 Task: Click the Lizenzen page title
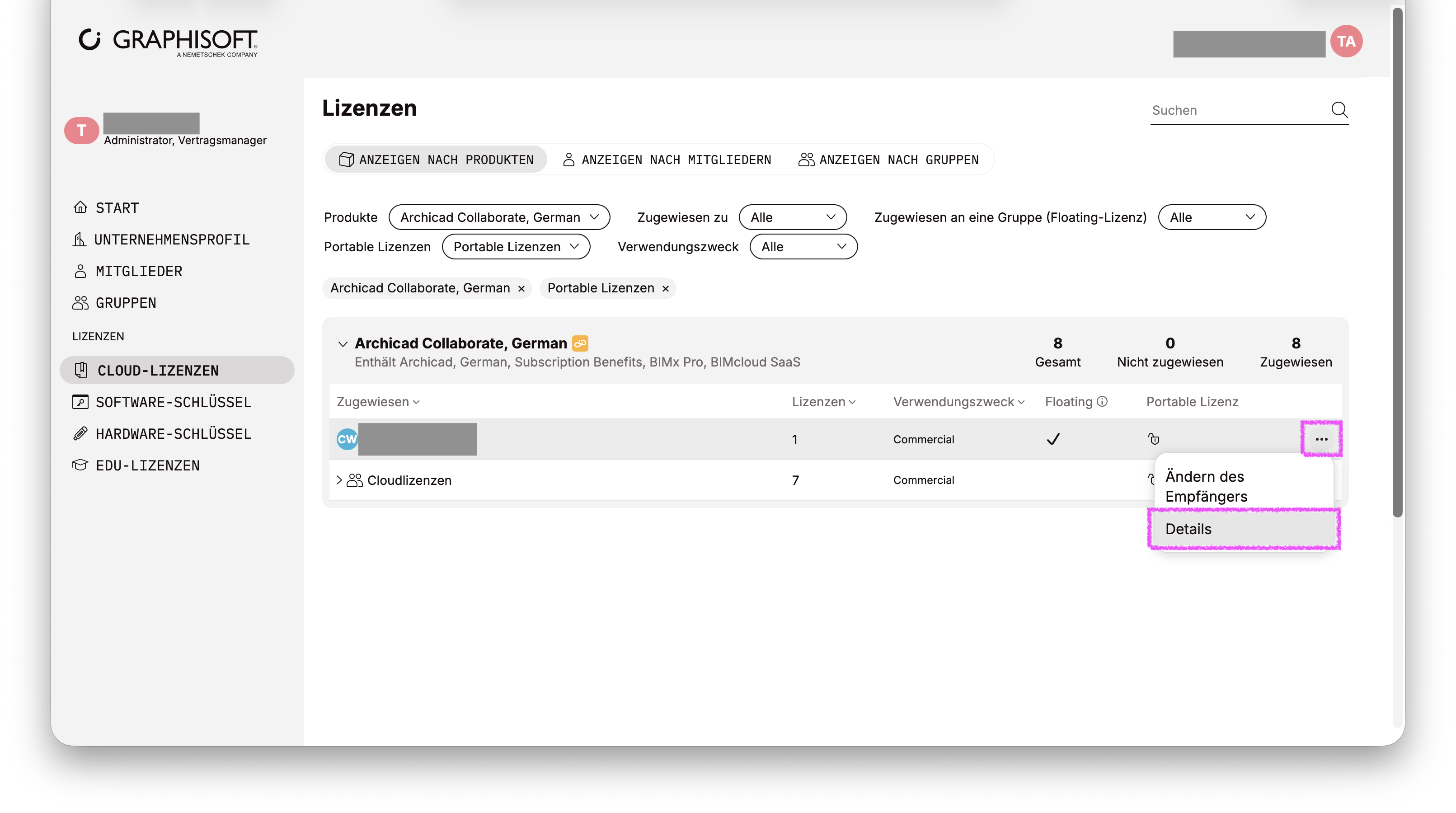coord(369,108)
